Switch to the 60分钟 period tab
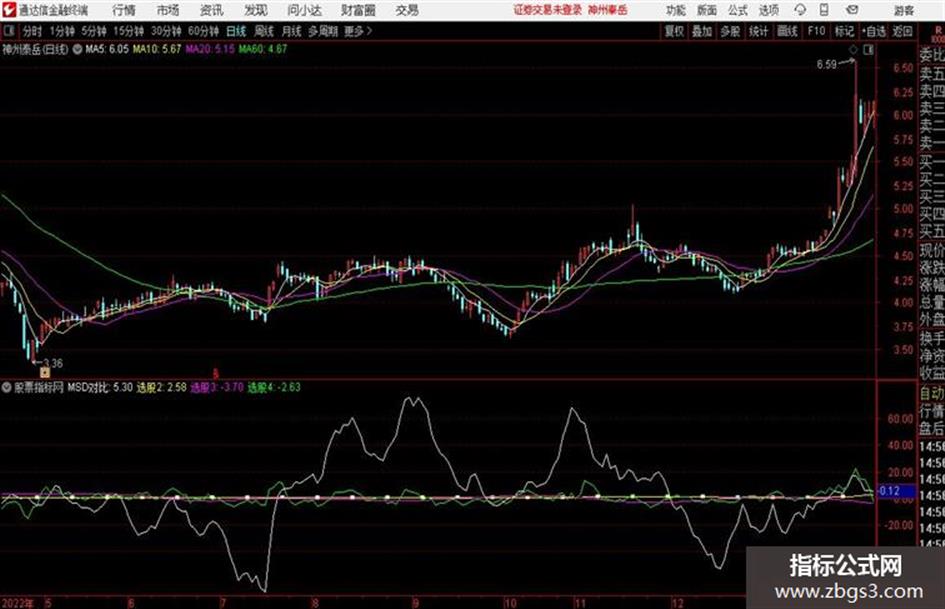This screenshot has height=609, width=945. [203, 31]
